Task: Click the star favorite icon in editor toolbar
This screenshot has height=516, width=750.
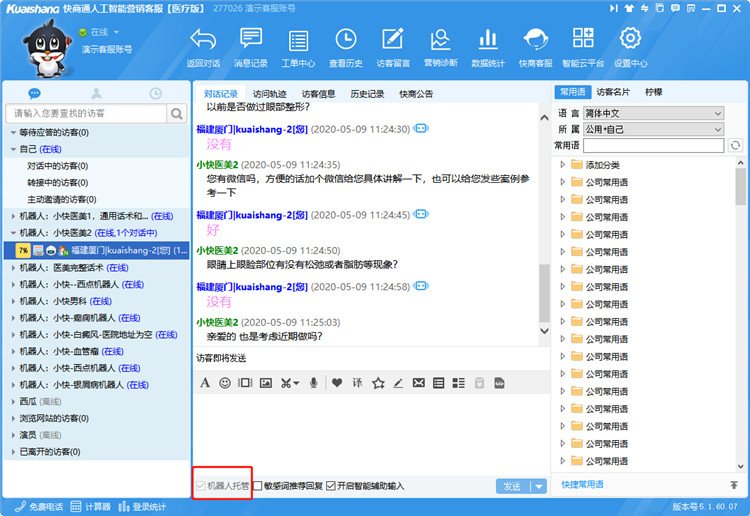Action: [x=378, y=383]
